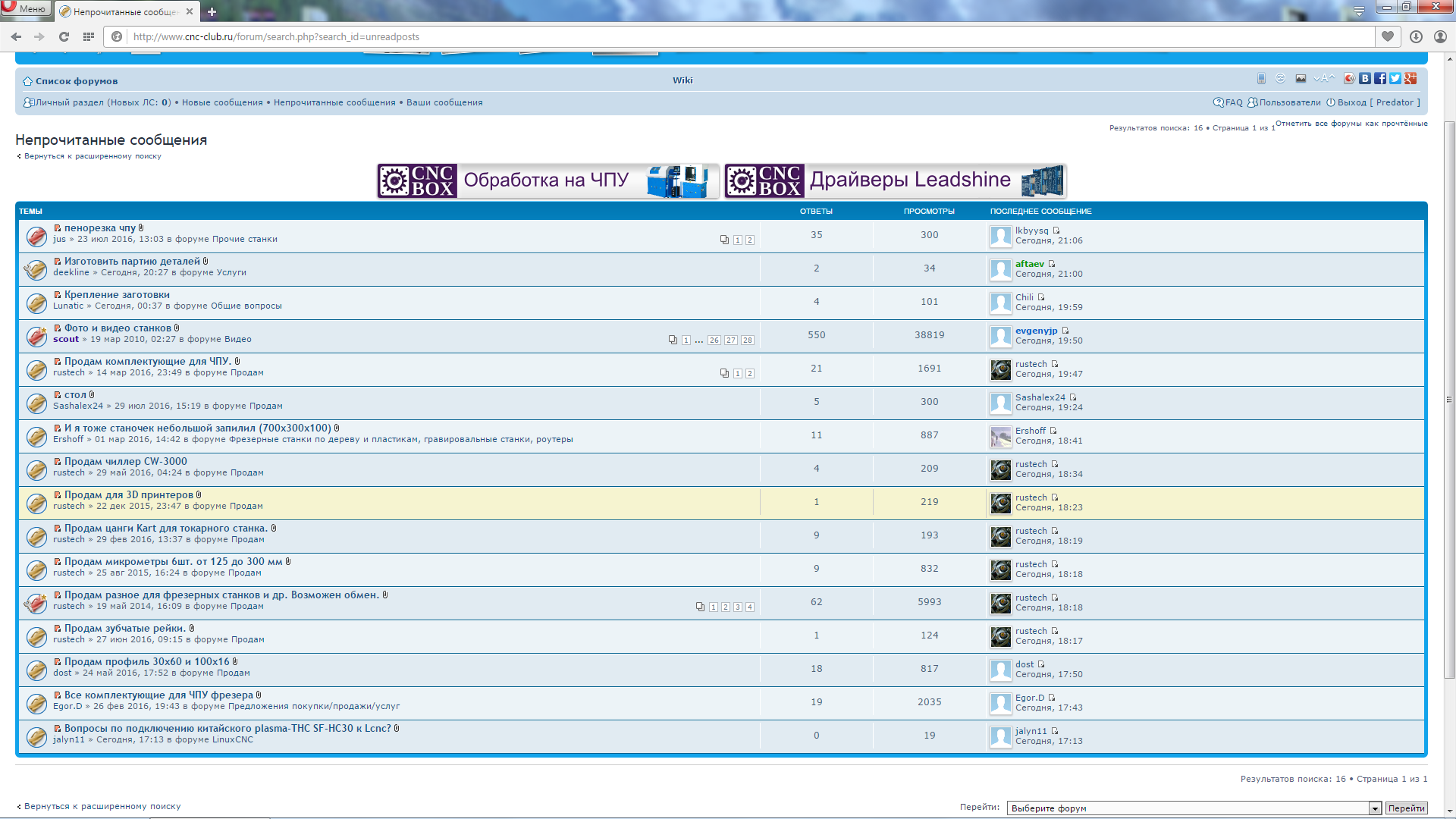Reload the page in browser toolbar
The height and width of the screenshot is (819, 1456).
pos(64,36)
